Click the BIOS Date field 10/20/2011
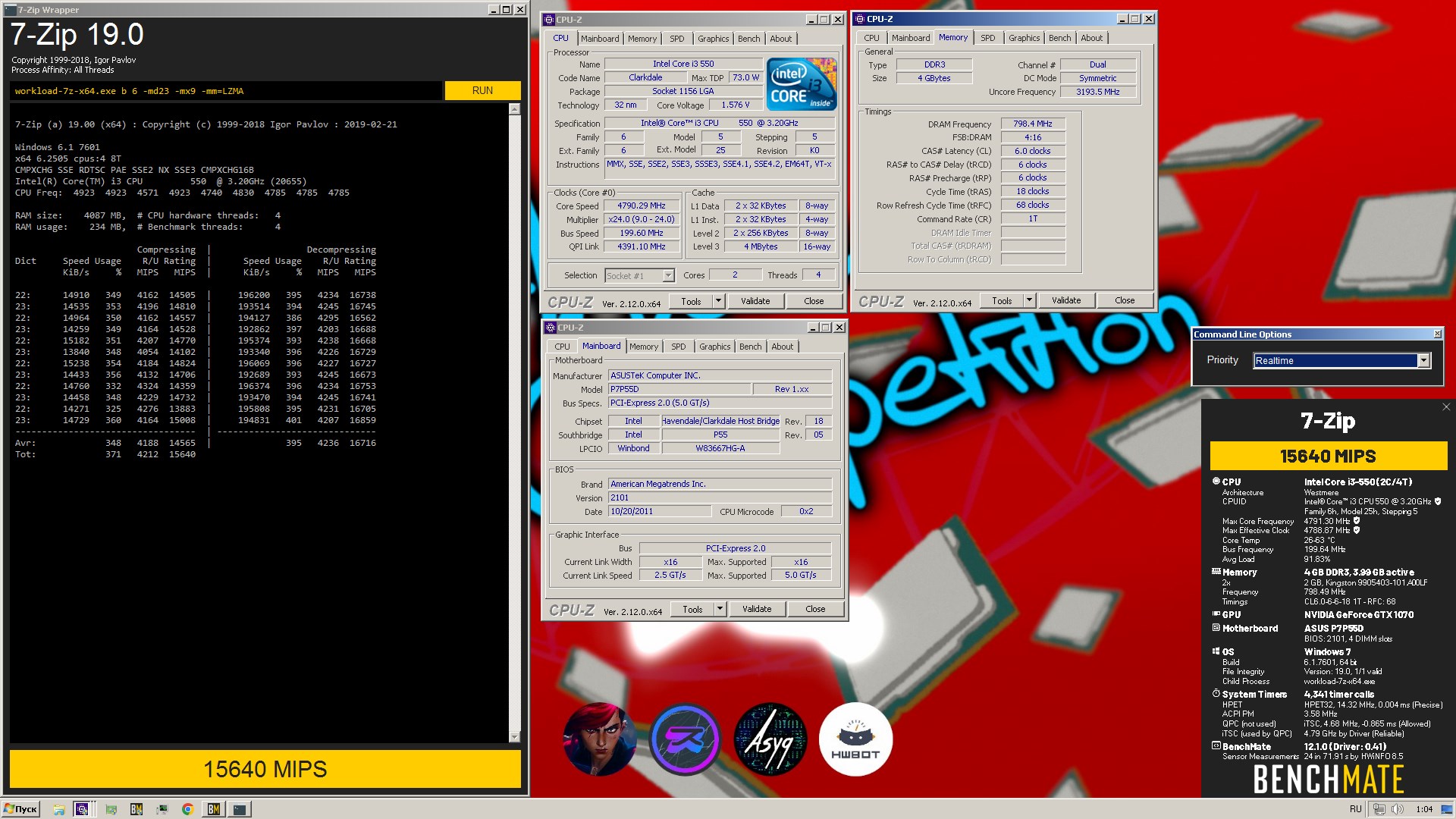Screen dimensions: 1456x819 [x=659, y=511]
